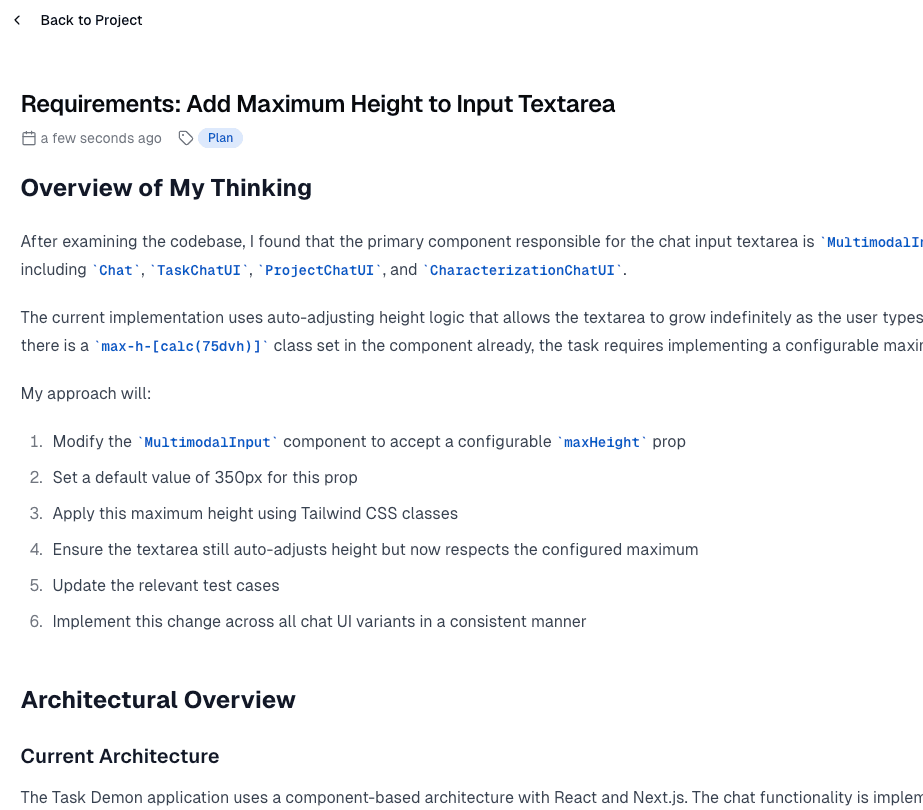Screen dimensions: 923x810
Task: Click the TaskChatUI inline code snippet
Action: click(x=199, y=270)
